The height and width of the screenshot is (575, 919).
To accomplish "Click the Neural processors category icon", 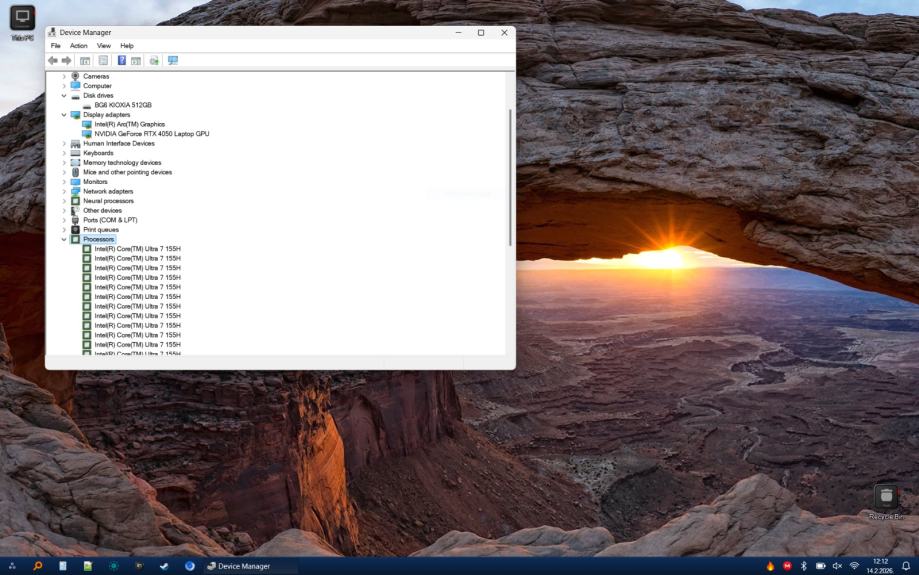I will coord(75,200).
